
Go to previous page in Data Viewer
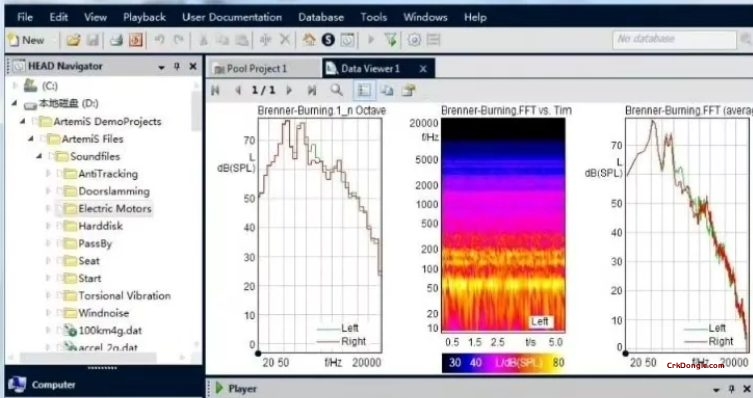click(x=238, y=90)
